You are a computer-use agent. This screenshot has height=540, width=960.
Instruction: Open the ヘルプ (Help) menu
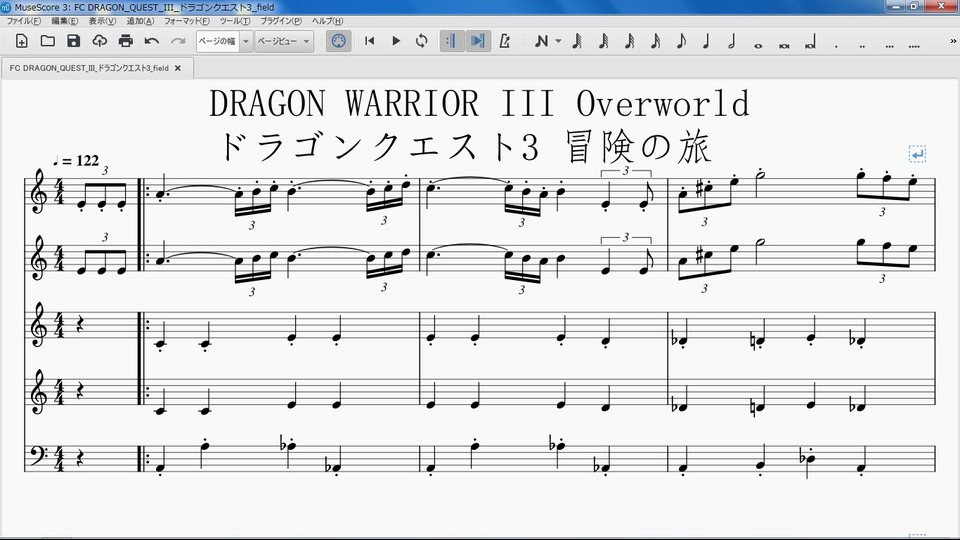pos(328,21)
